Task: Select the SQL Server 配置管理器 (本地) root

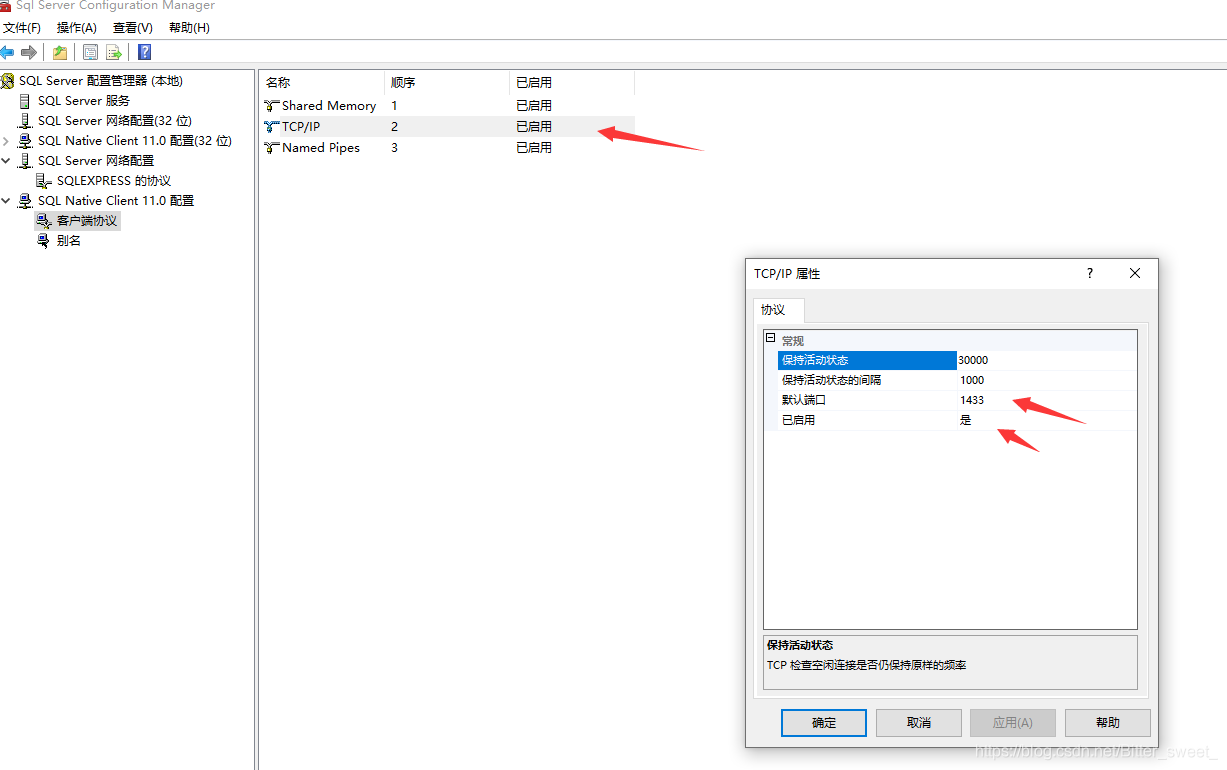Action: click(x=101, y=81)
